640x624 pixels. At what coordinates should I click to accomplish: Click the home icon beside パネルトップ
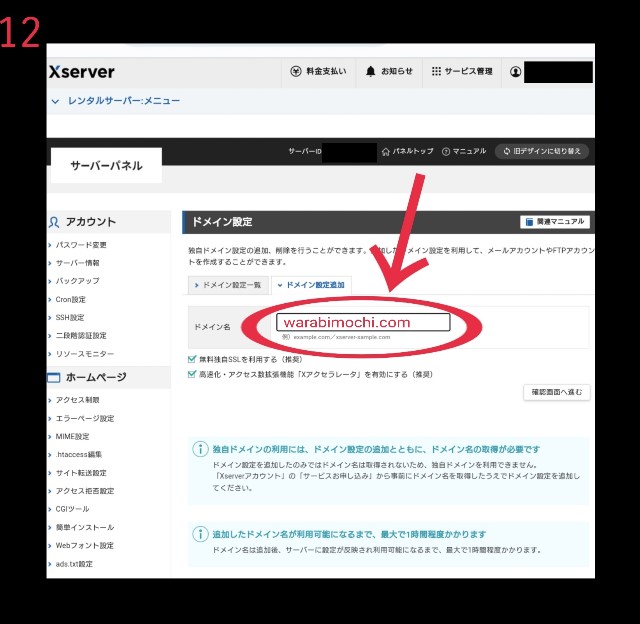385,152
